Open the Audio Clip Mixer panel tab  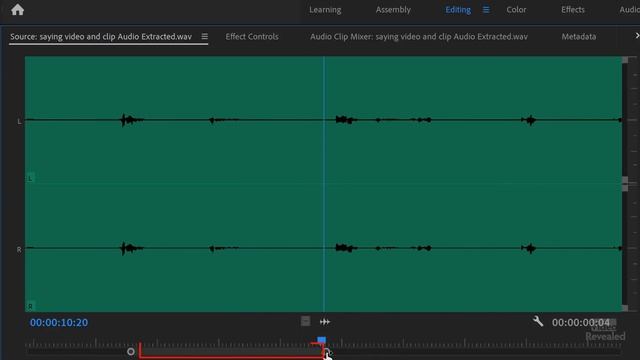[419, 37]
